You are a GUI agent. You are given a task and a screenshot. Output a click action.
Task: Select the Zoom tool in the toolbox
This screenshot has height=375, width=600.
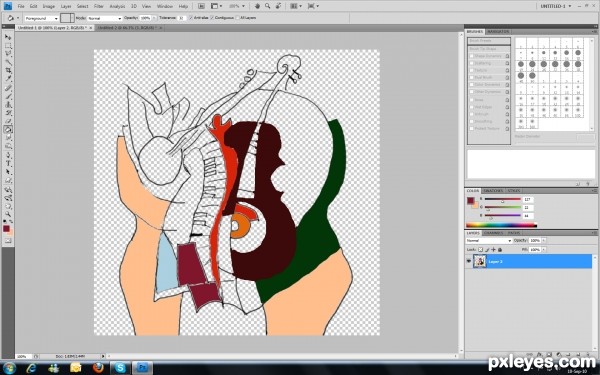pos(8,214)
